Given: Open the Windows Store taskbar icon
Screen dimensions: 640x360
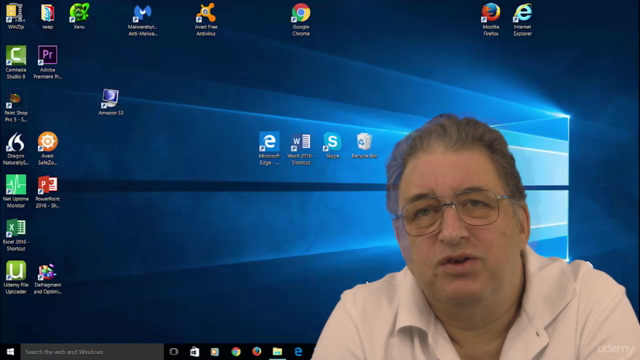Looking at the screenshot, I should 194,351.
